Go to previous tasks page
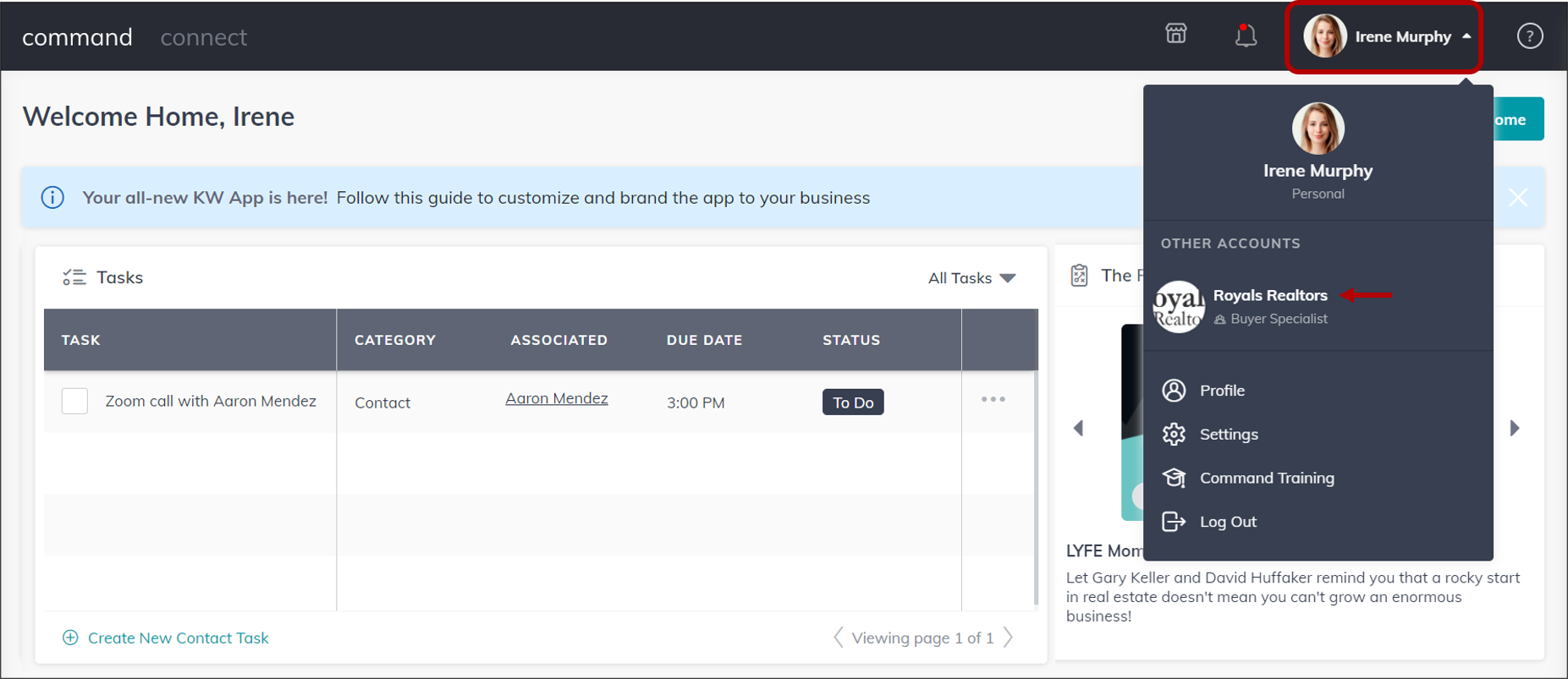This screenshot has width=1568, height=679. coord(838,638)
